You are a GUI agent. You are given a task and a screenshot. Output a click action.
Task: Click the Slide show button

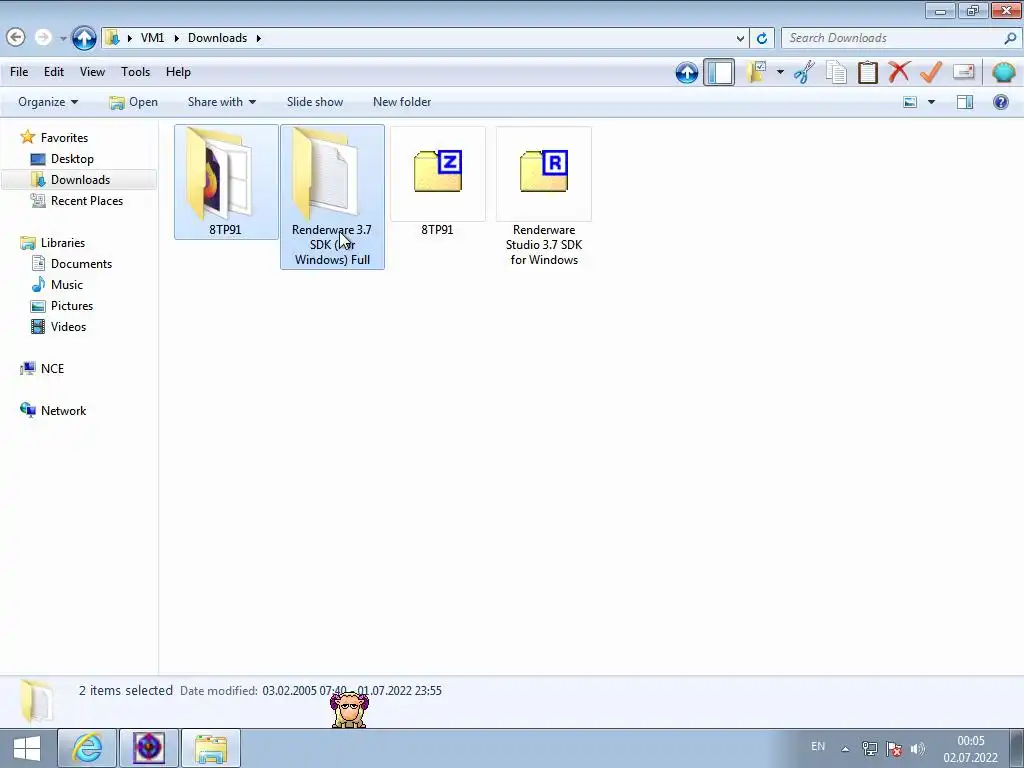click(315, 102)
